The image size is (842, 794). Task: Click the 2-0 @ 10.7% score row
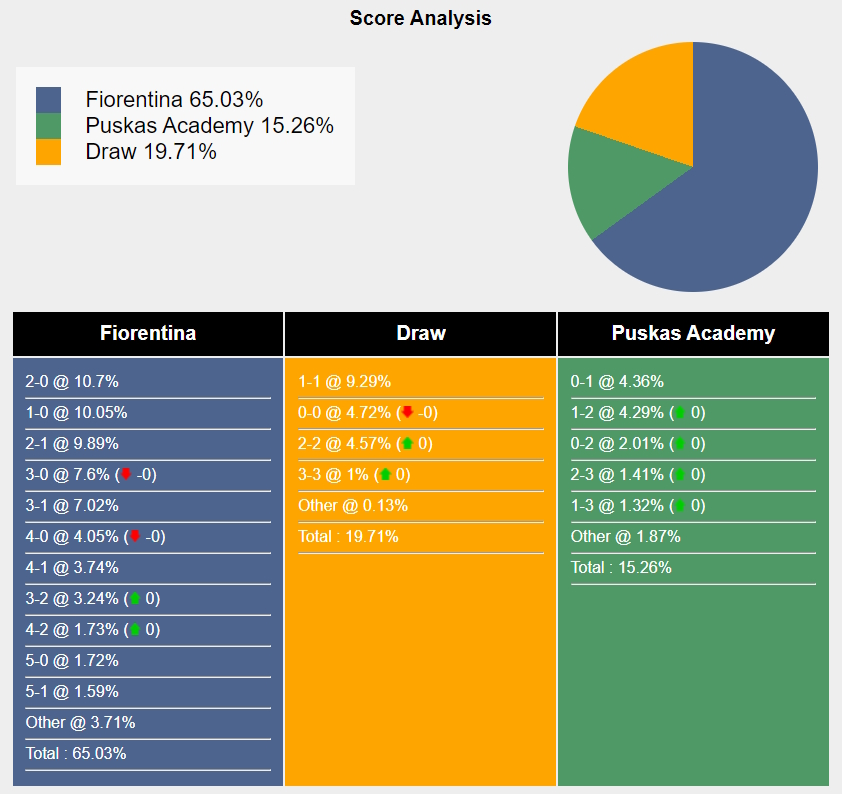click(x=148, y=382)
